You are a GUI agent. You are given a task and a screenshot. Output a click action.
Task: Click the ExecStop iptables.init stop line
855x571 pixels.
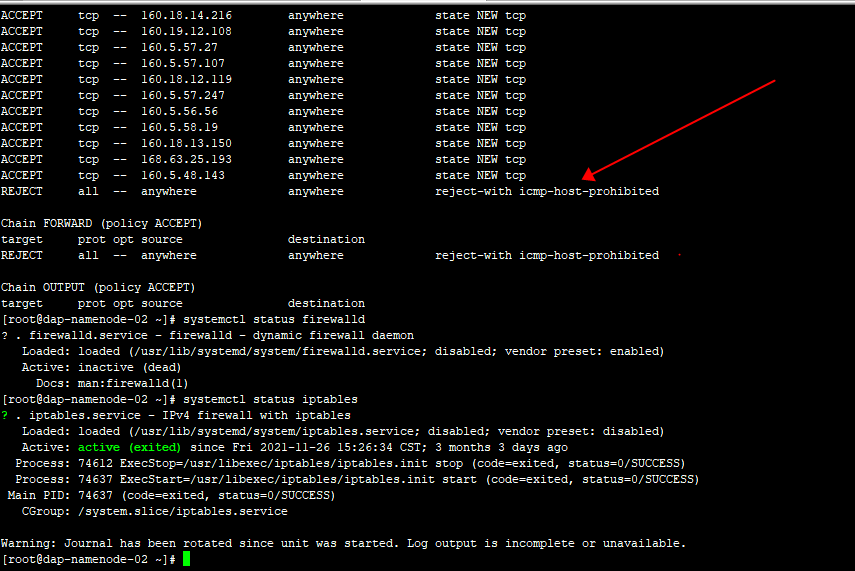(x=350, y=464)
